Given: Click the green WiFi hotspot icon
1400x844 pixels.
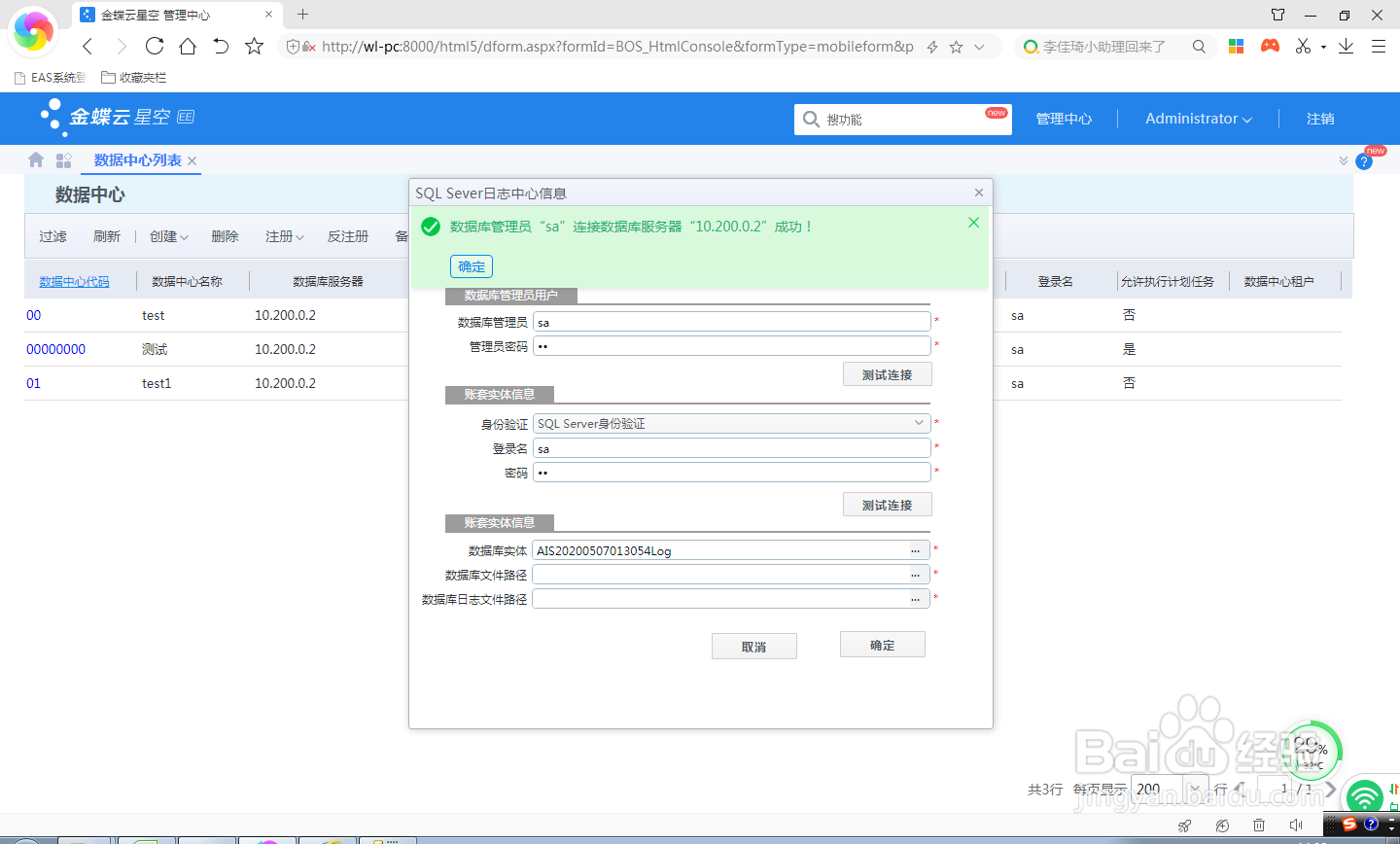Looking at the screenshot, I should point(1365,795).
